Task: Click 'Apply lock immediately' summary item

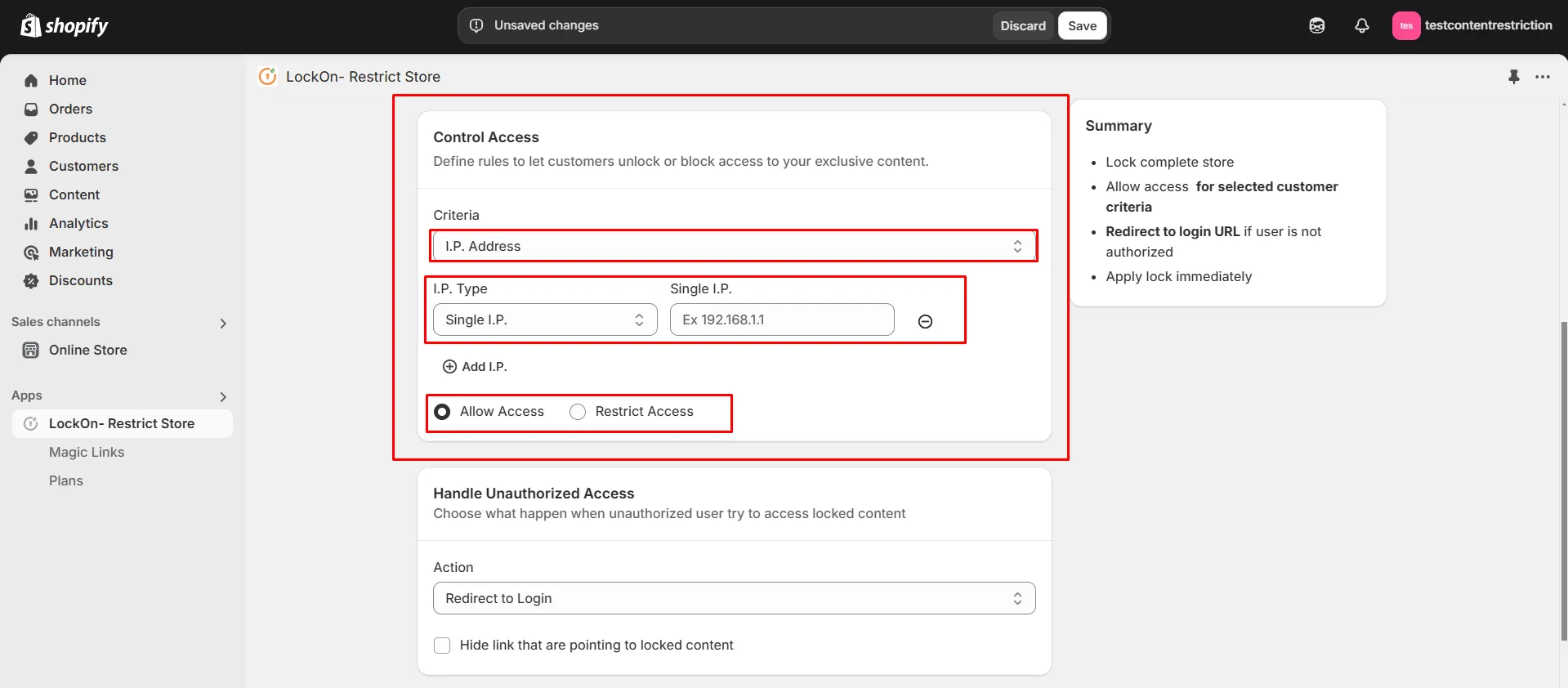Action: pyautogui.click(x=1178, y=276)
